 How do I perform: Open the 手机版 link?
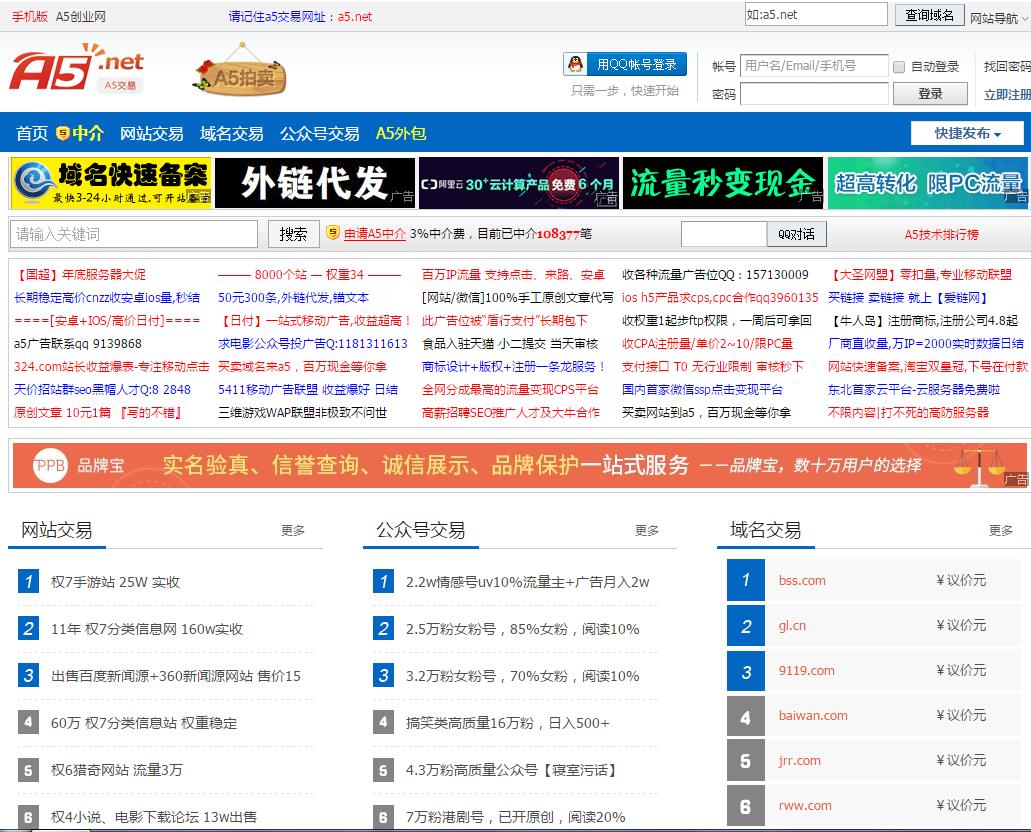30,16
